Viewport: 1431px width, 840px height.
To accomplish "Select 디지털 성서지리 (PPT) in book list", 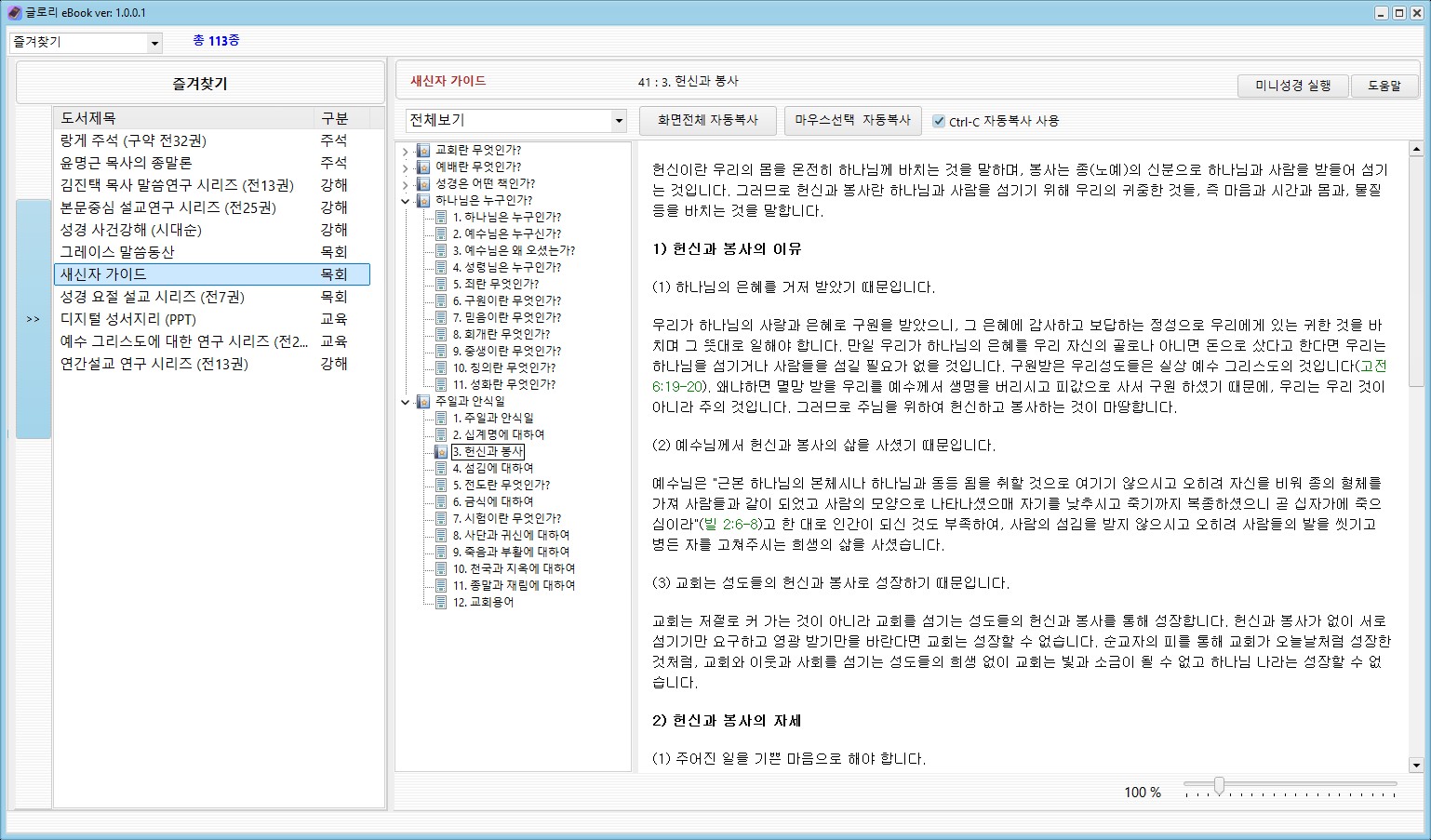I will tap(128, 319).
